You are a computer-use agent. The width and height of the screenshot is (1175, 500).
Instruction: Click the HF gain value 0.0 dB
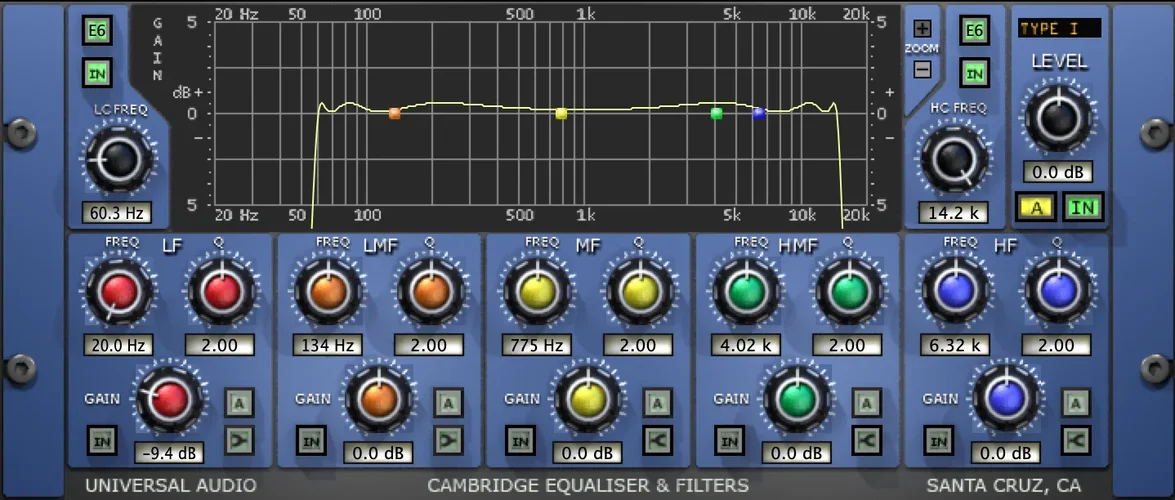pyautogui.click(x=1005, y=454)
